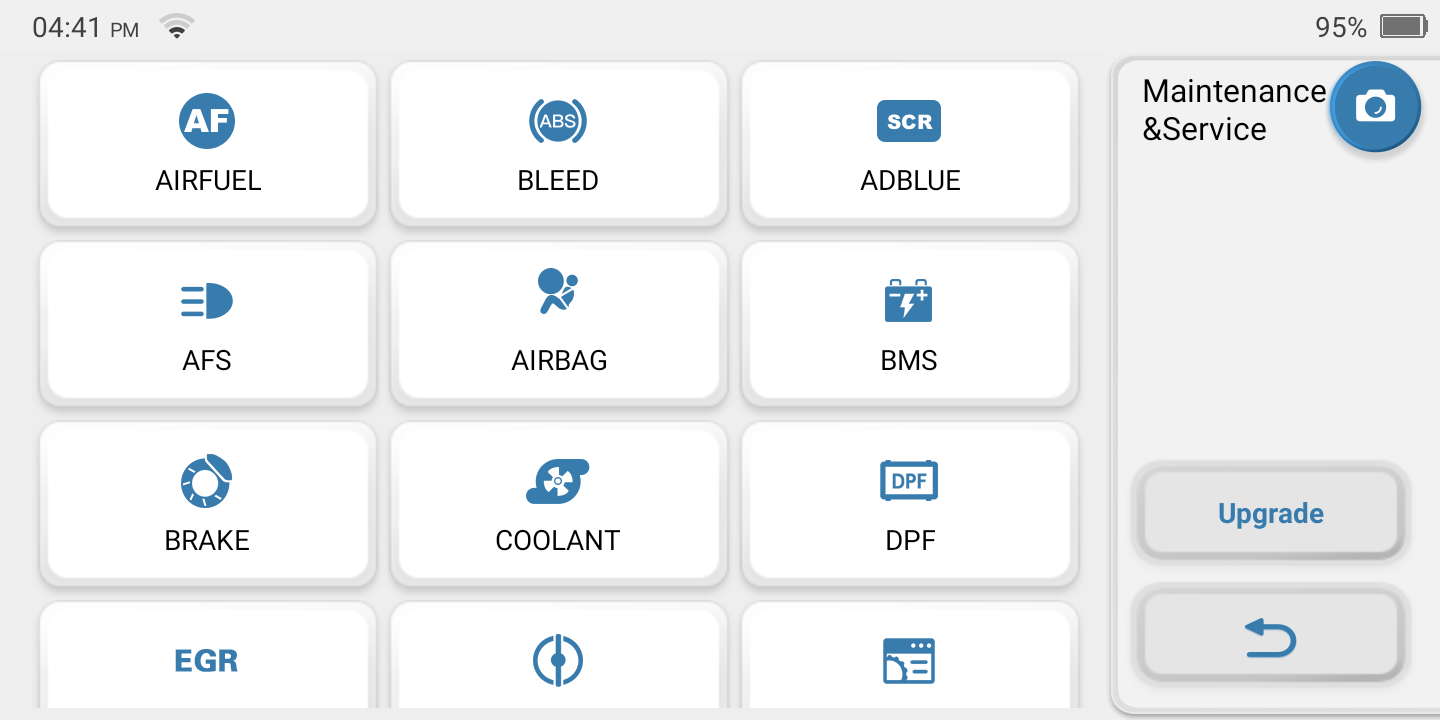Tap the battery indicator icon

click(x=1404, y=27)
